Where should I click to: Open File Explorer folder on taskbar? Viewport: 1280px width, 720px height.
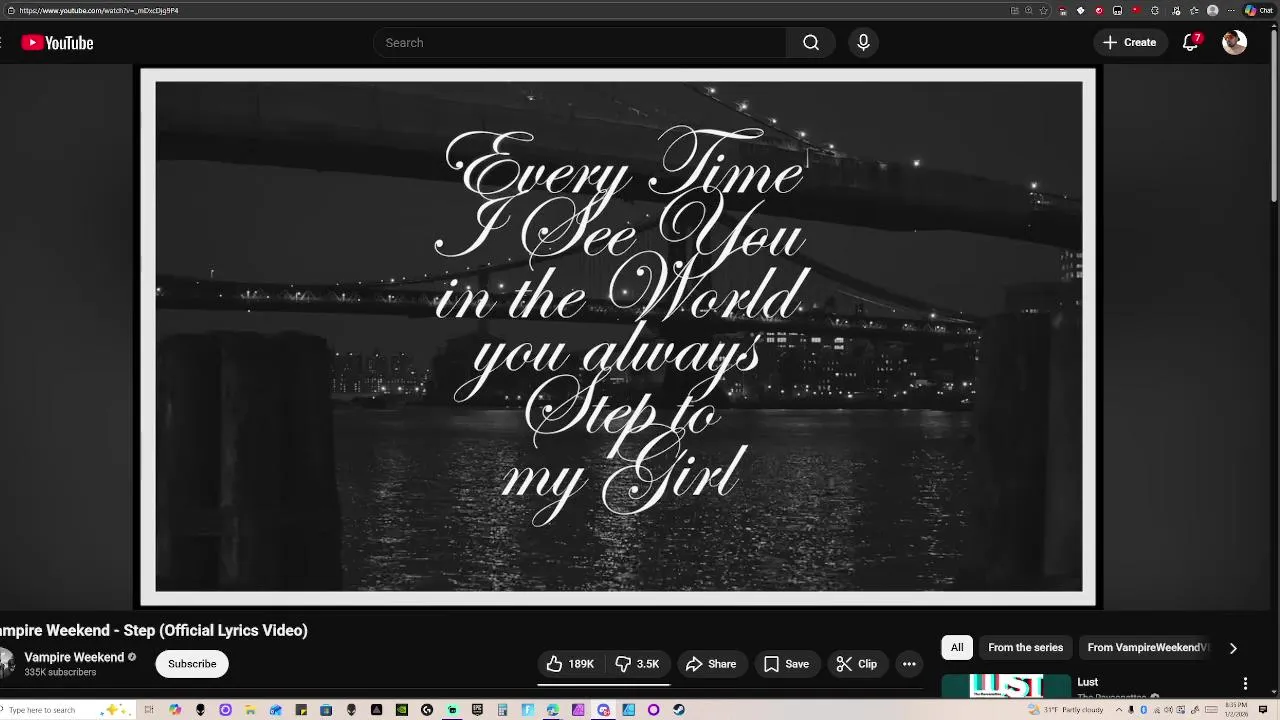250,710
